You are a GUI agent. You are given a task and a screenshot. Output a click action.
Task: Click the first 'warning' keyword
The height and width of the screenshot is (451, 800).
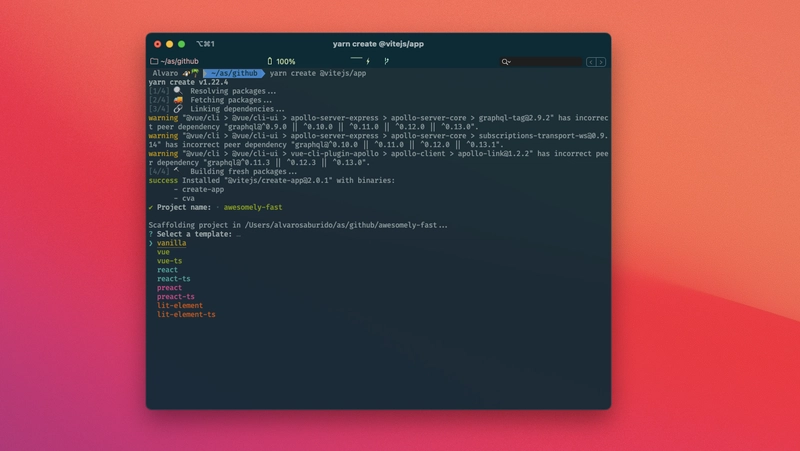click(163, 118)
